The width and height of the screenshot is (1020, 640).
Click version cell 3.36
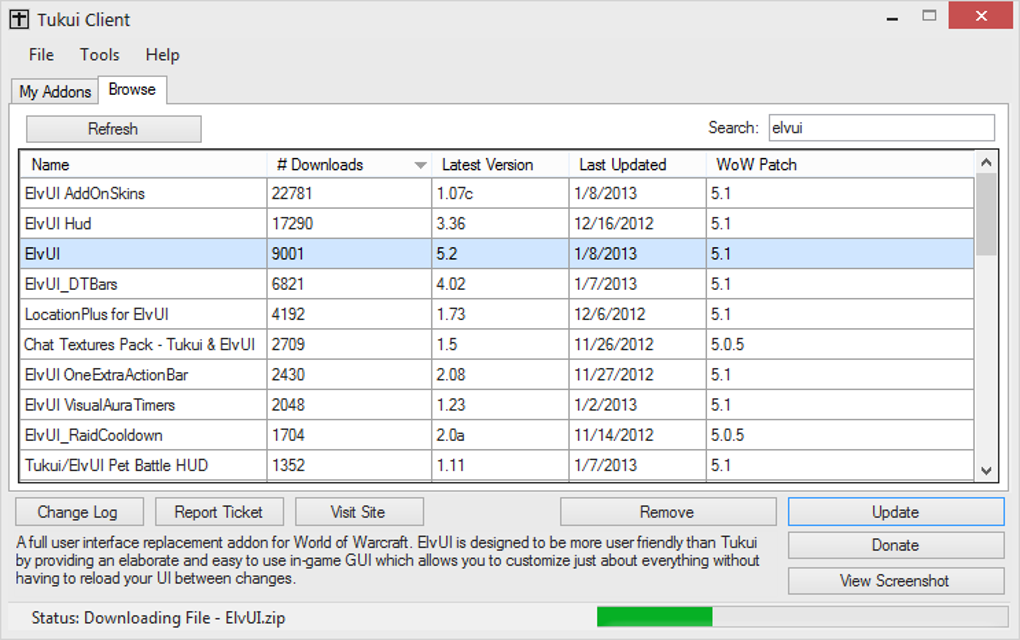click(x=451, y=224)
